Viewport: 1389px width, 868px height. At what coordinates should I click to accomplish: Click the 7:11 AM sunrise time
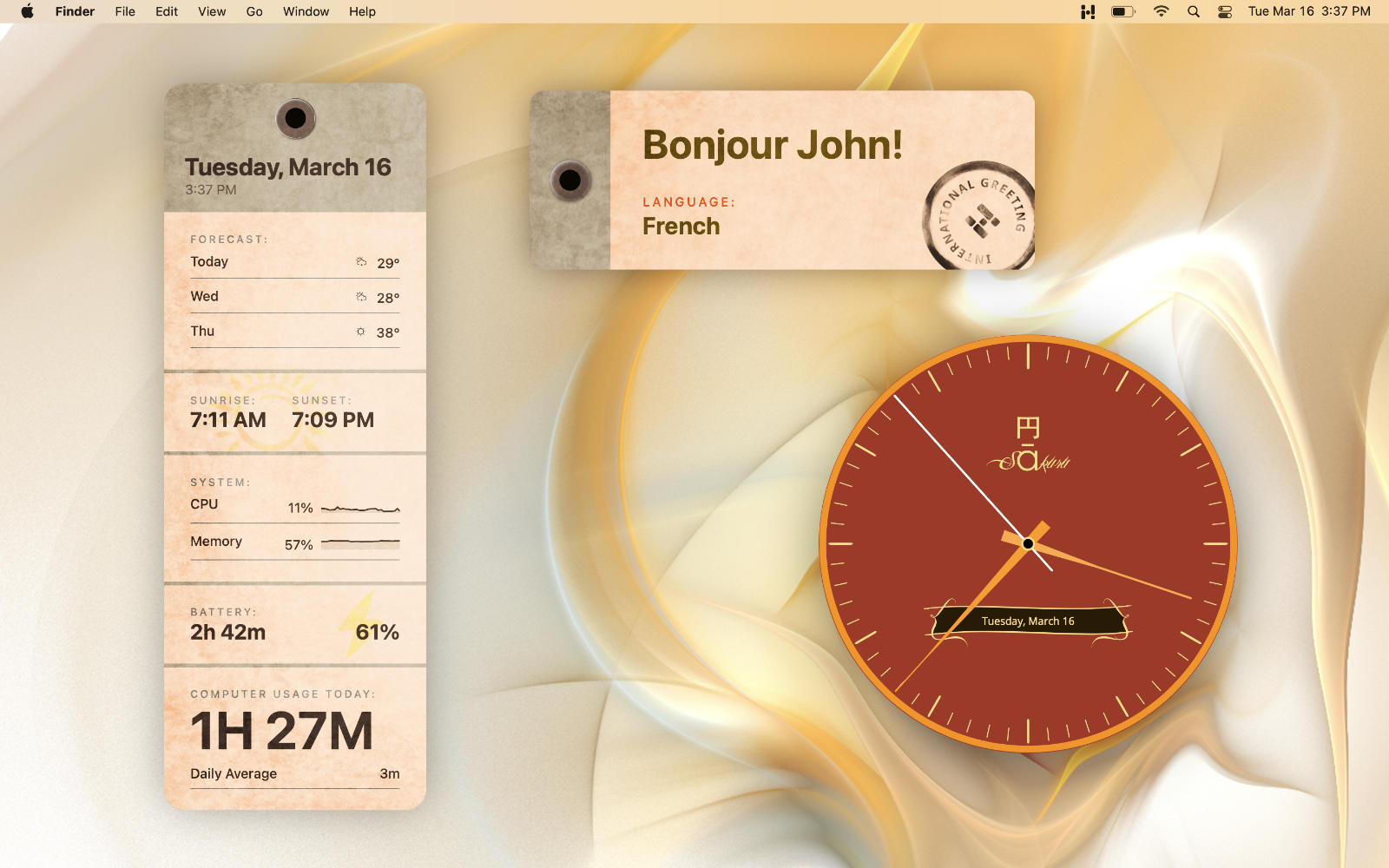point(228,420)
